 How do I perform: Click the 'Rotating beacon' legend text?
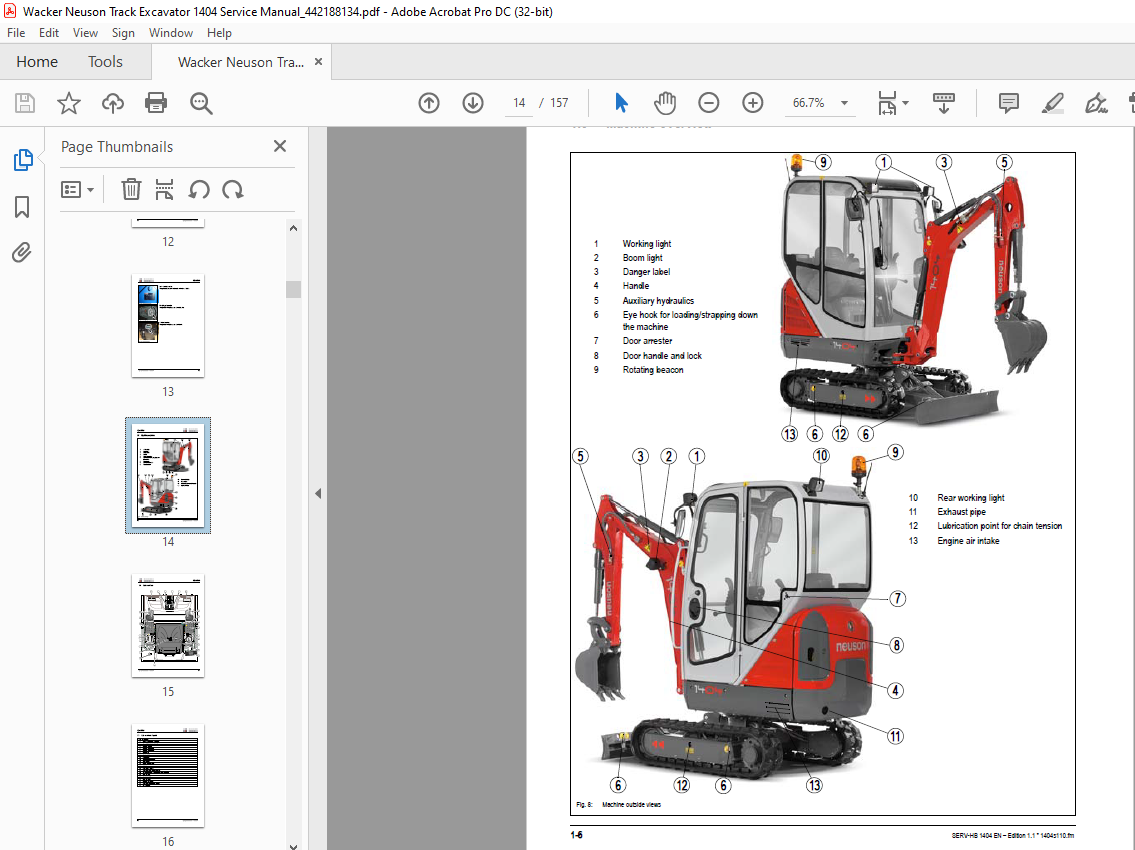pyautogui.click(x=653, y=369)
